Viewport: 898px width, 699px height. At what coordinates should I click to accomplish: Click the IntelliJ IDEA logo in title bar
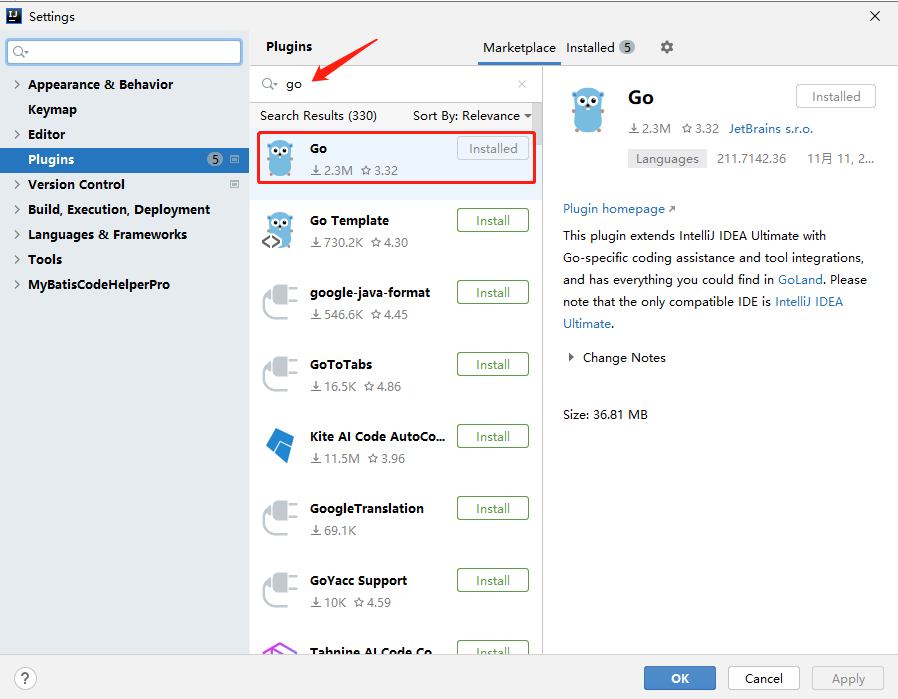(x=14, y=16)
